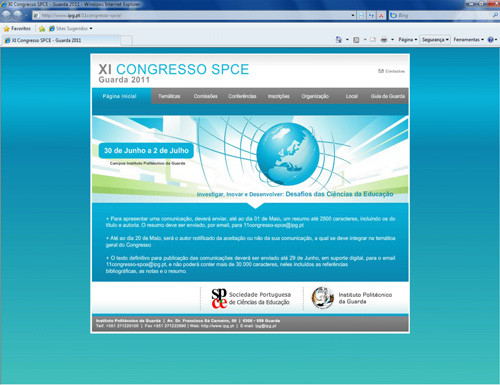Click the browser Back arrow button
The image size is (500, 385).
pyautogui.click(x=6, y=15)
